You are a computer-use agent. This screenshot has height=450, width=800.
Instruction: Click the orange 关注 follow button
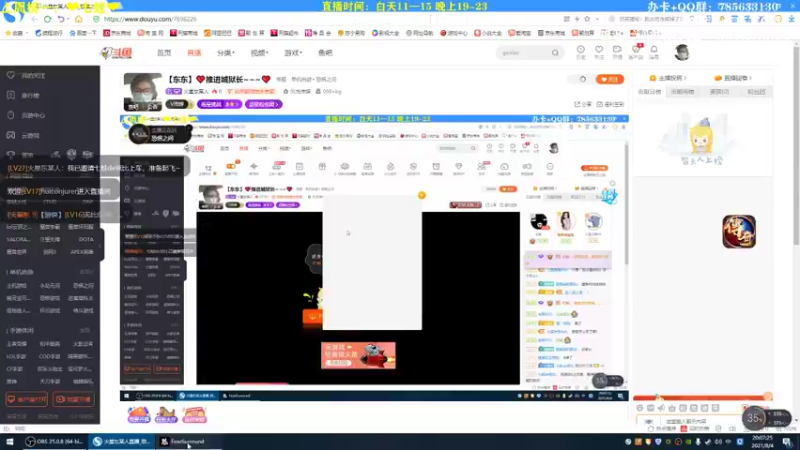tap(610, 79)
